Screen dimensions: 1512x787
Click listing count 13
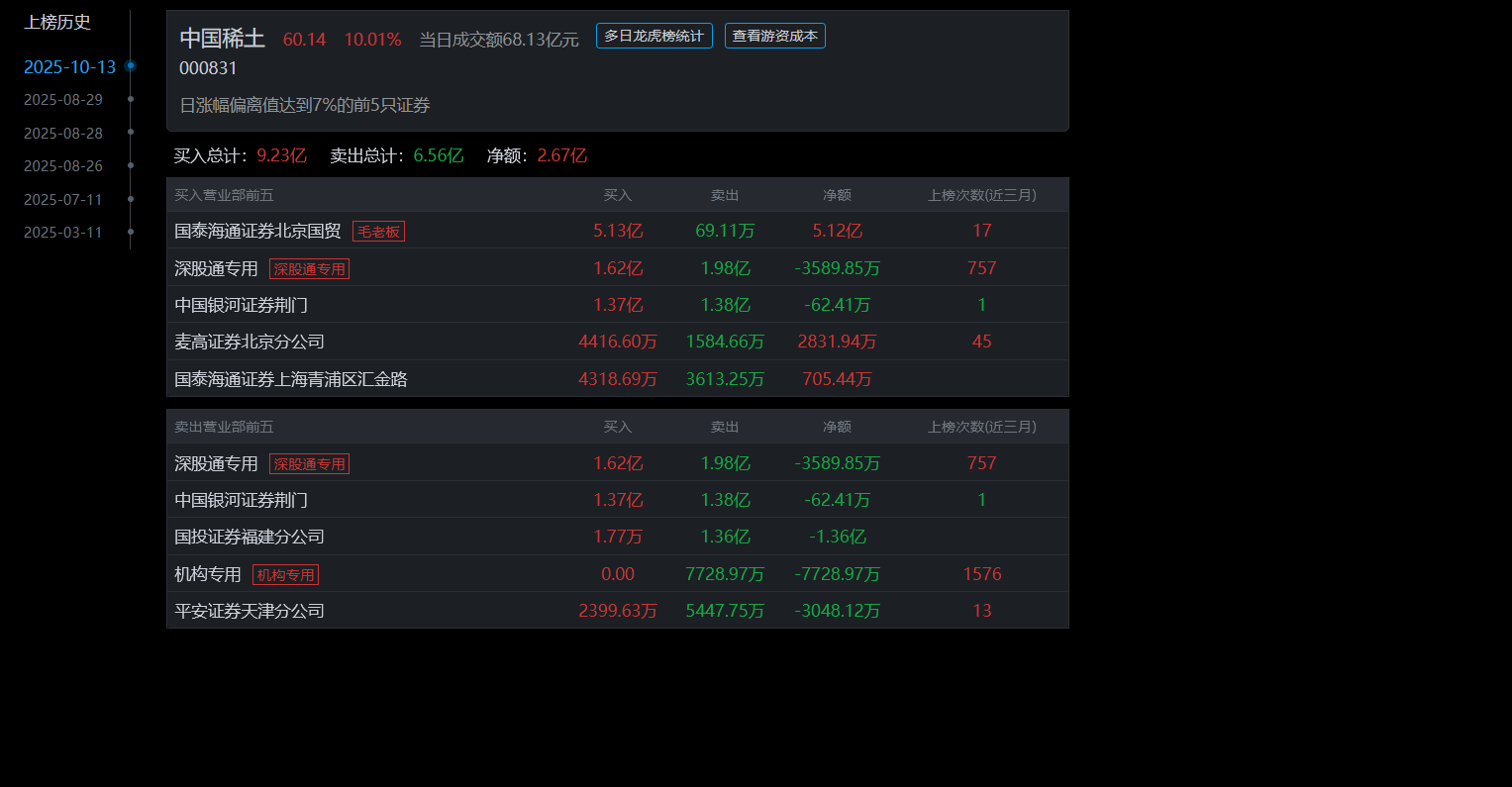point(982,611)
